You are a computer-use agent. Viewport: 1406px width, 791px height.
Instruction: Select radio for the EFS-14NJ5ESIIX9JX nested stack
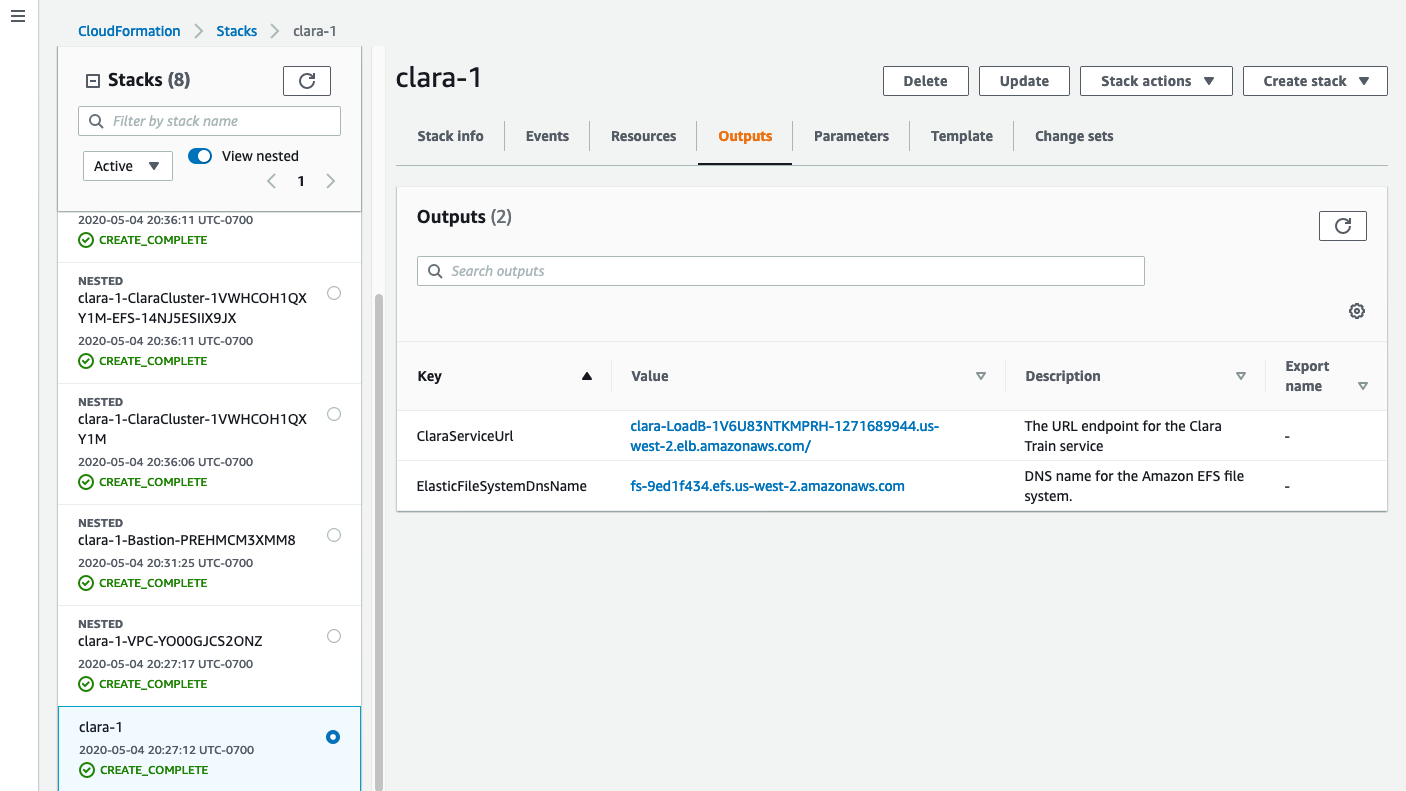pos(334,293)
